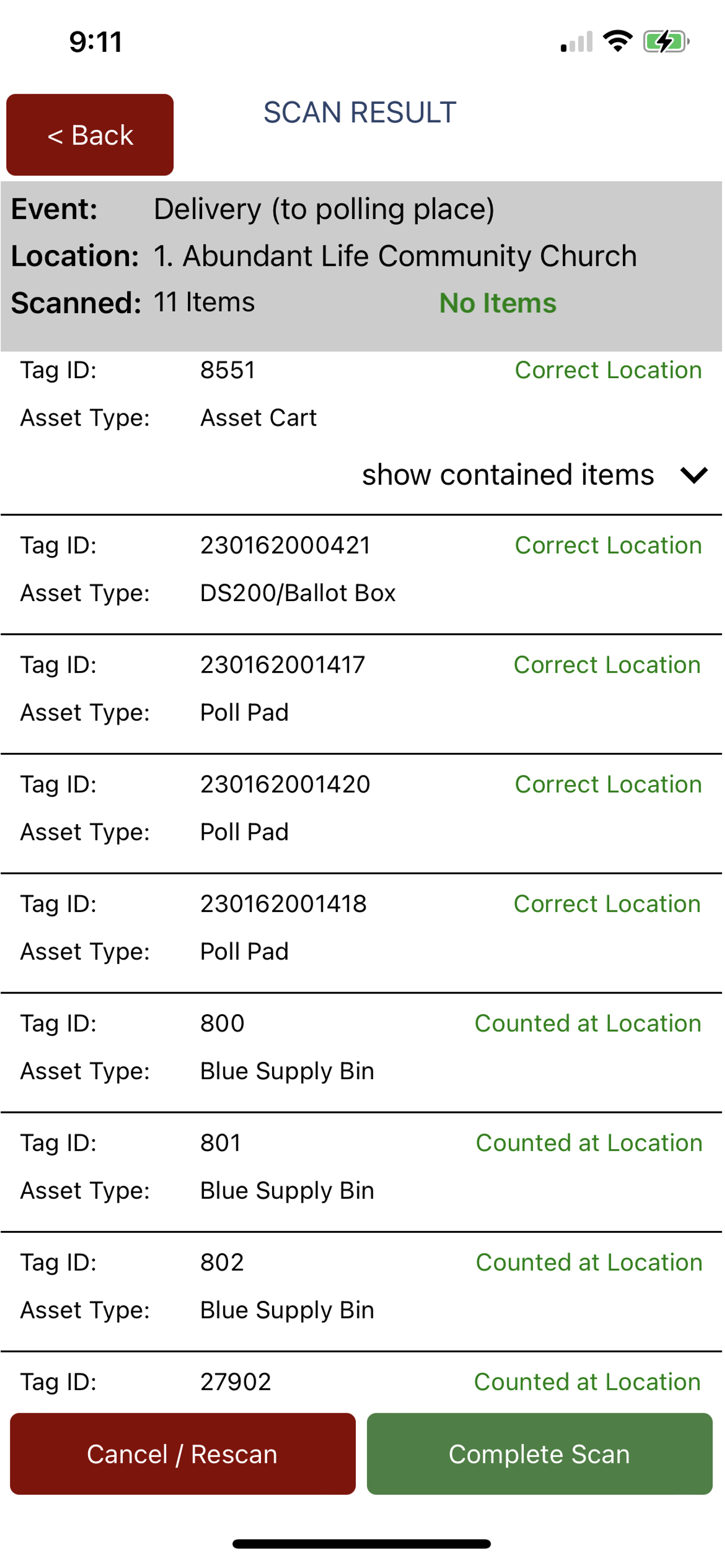Tap the Complete Scan button
The width and height of the screenshot is (725, 1568).
point(540,1454)
